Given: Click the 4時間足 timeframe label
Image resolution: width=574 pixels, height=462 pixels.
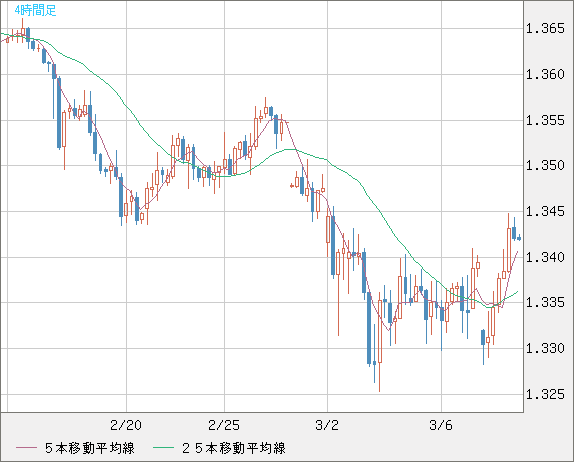Looking at the screenshot, I should (36, 10).
